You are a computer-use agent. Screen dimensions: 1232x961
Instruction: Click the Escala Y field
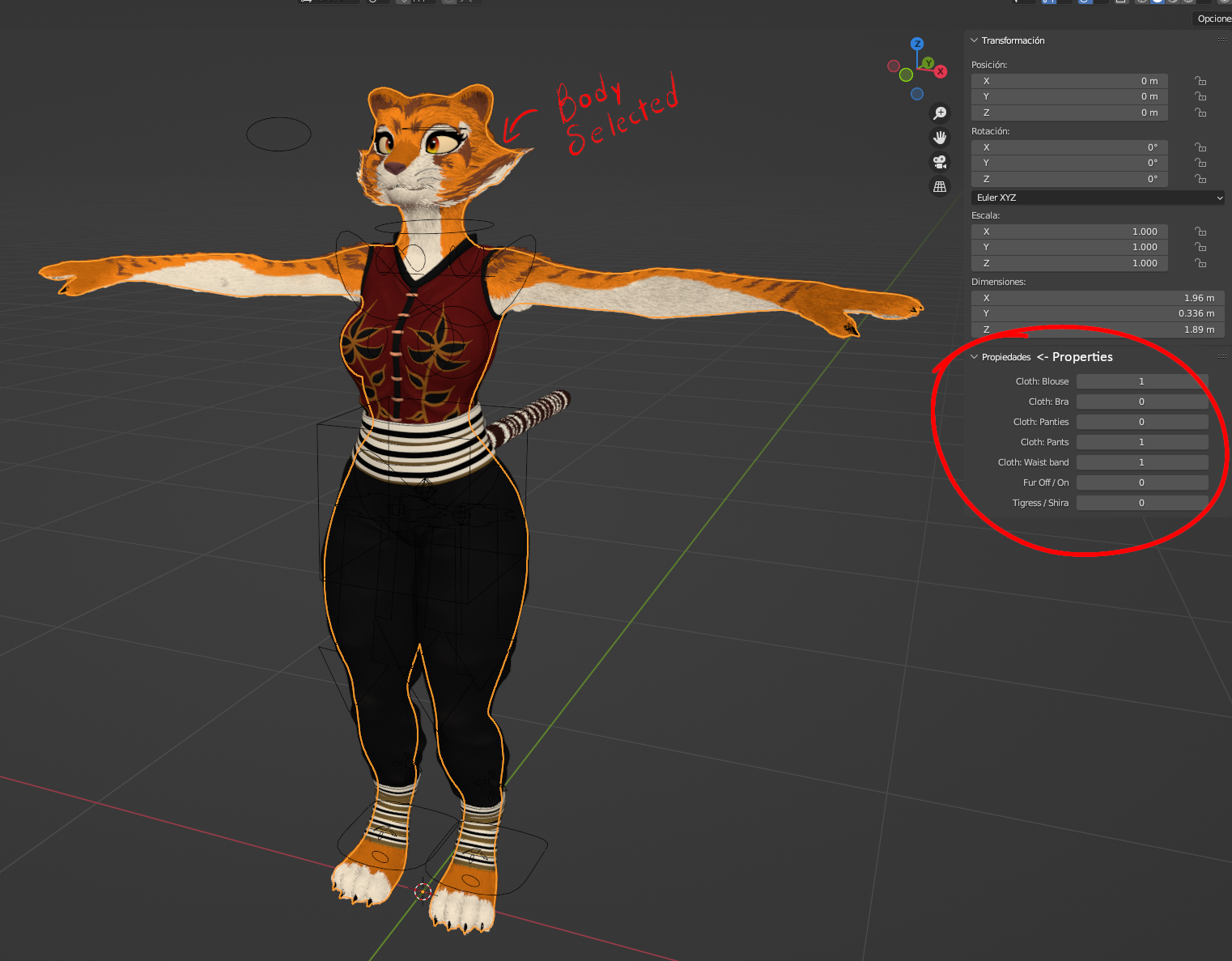[x=1069, y=247]
